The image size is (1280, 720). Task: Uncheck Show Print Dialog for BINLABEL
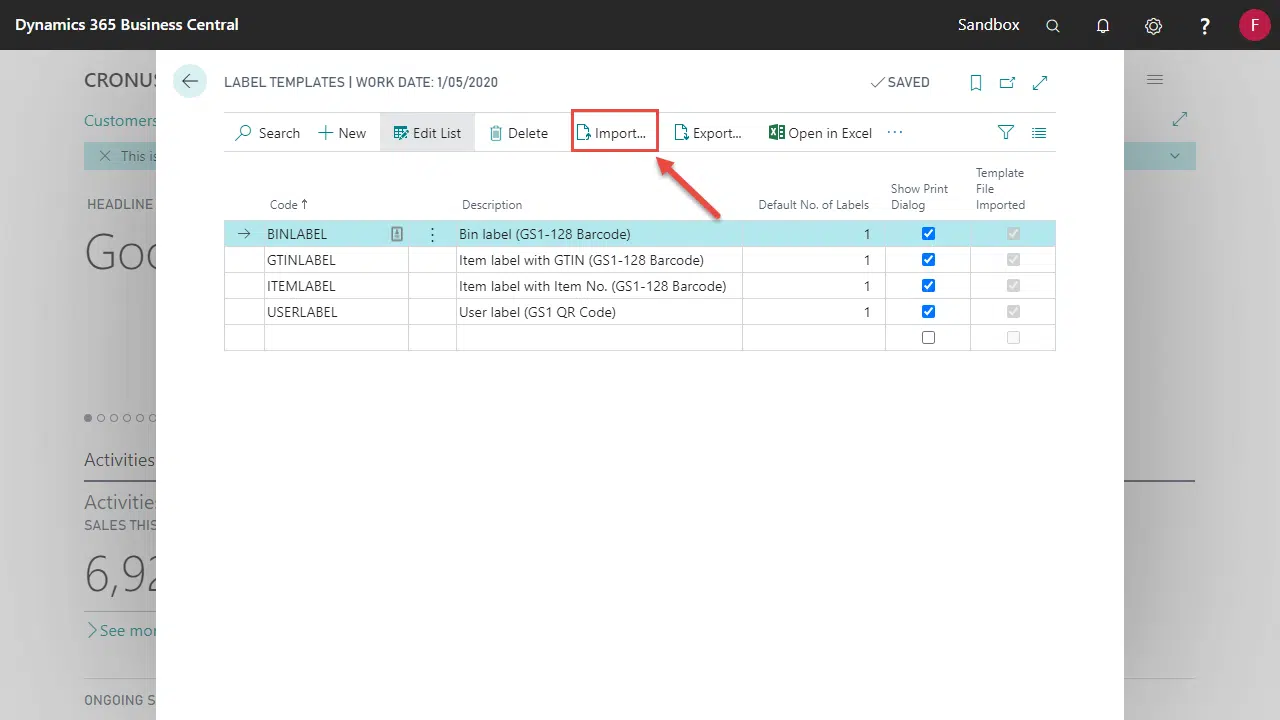click(x=928, y=234)
